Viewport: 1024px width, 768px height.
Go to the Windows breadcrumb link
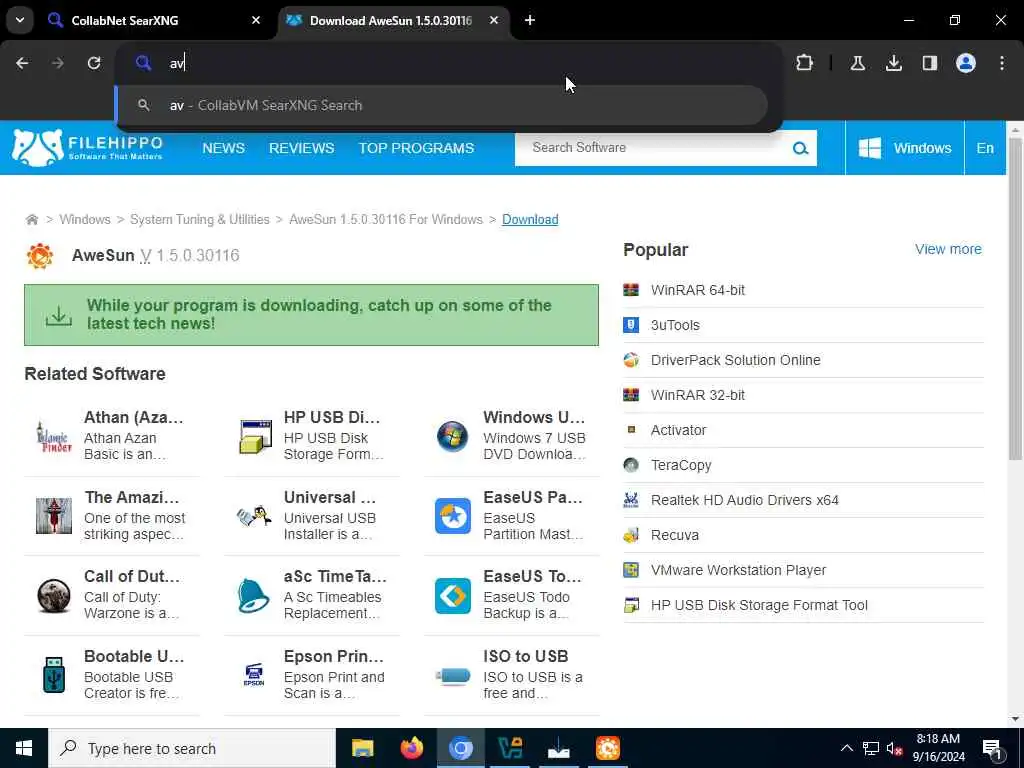click(85, 219)
